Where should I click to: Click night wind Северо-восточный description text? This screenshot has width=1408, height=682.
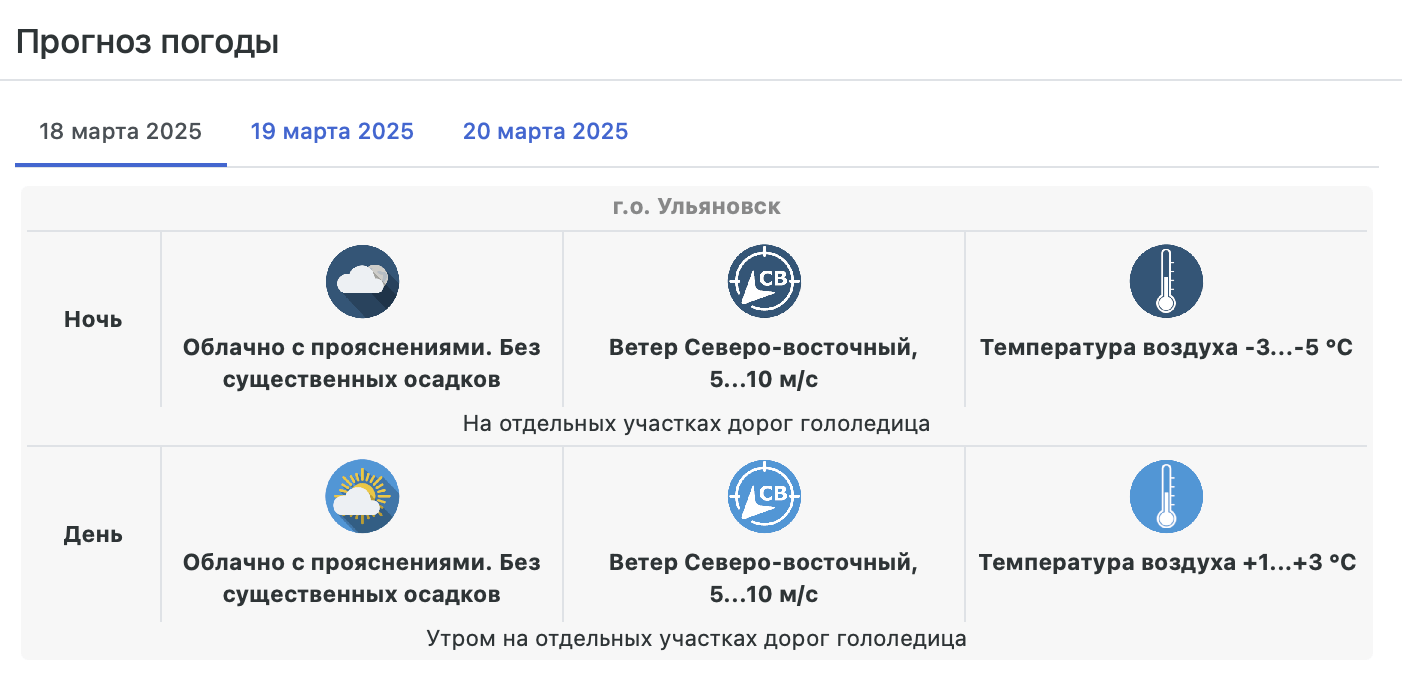(764, 363)
